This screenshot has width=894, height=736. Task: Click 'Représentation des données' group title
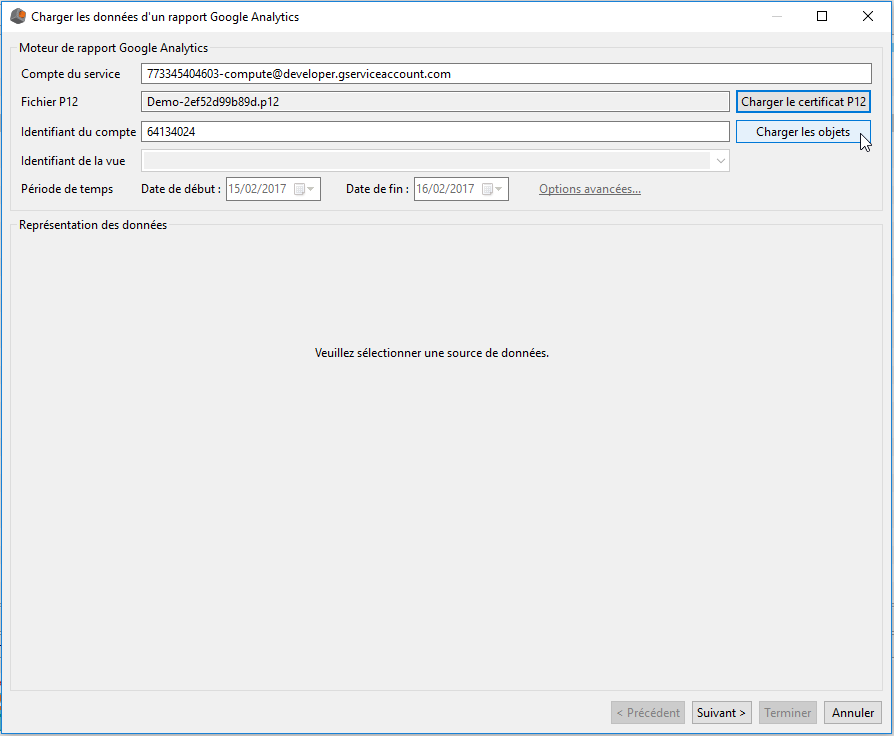tap(93, 225)
